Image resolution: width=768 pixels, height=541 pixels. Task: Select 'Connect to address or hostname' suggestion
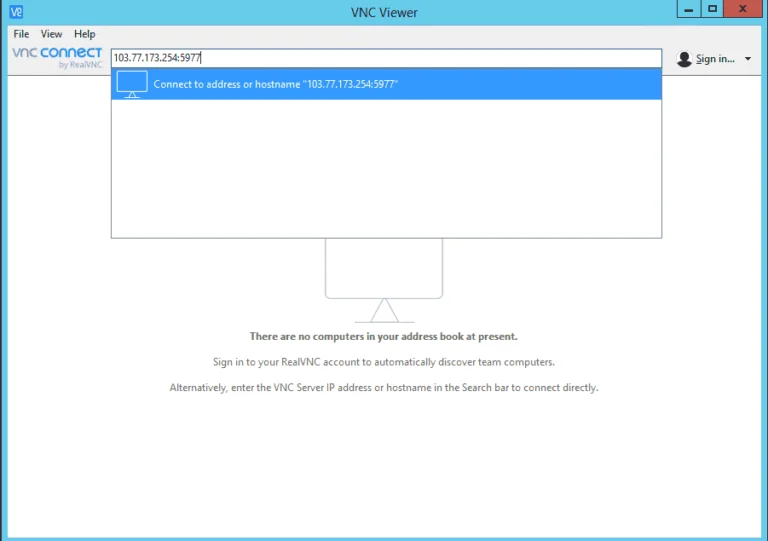pos(386,84)
